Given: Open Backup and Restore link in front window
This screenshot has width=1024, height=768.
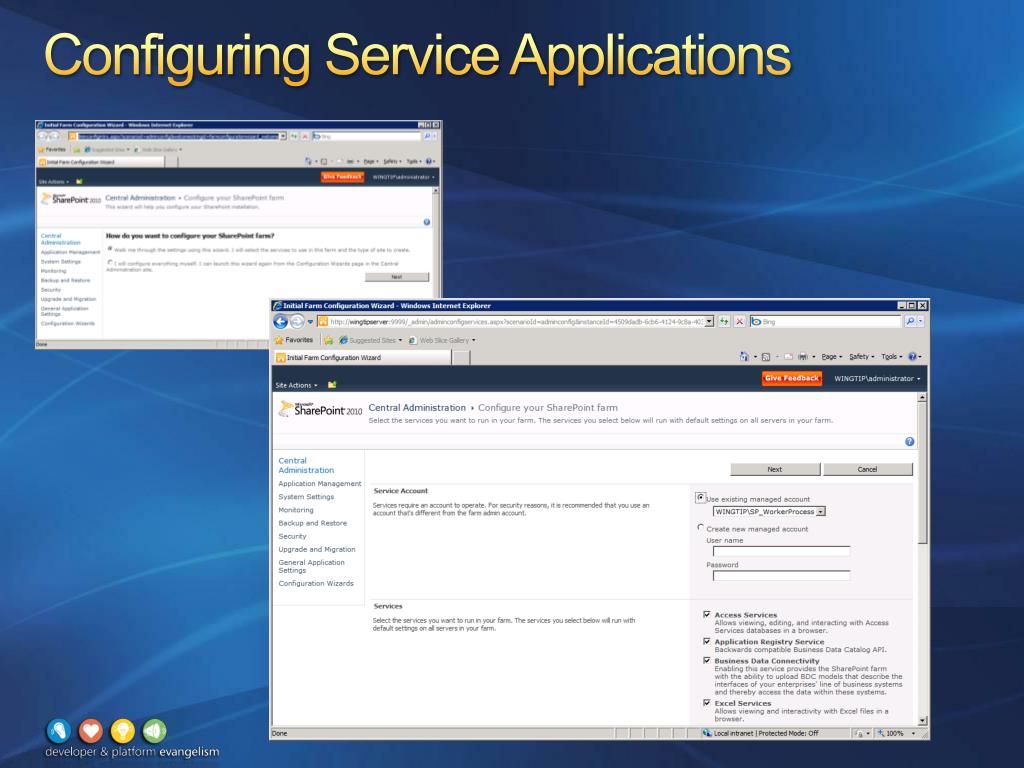Looking at the screenshot, I should (313, 523).
